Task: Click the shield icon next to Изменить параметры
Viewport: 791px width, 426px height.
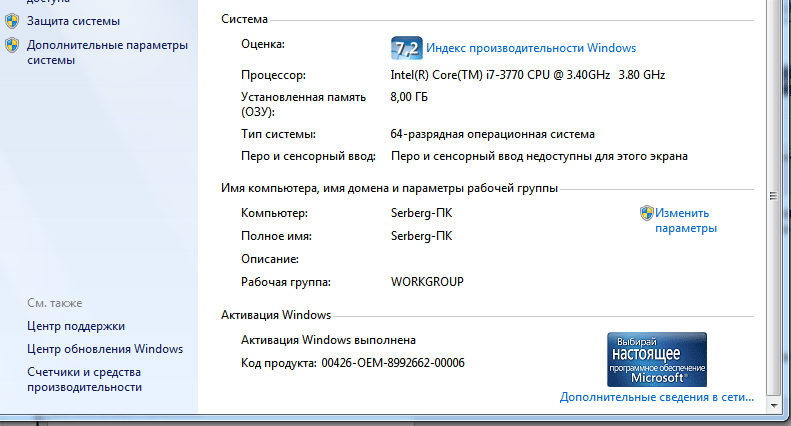Action: pos(647,213)
